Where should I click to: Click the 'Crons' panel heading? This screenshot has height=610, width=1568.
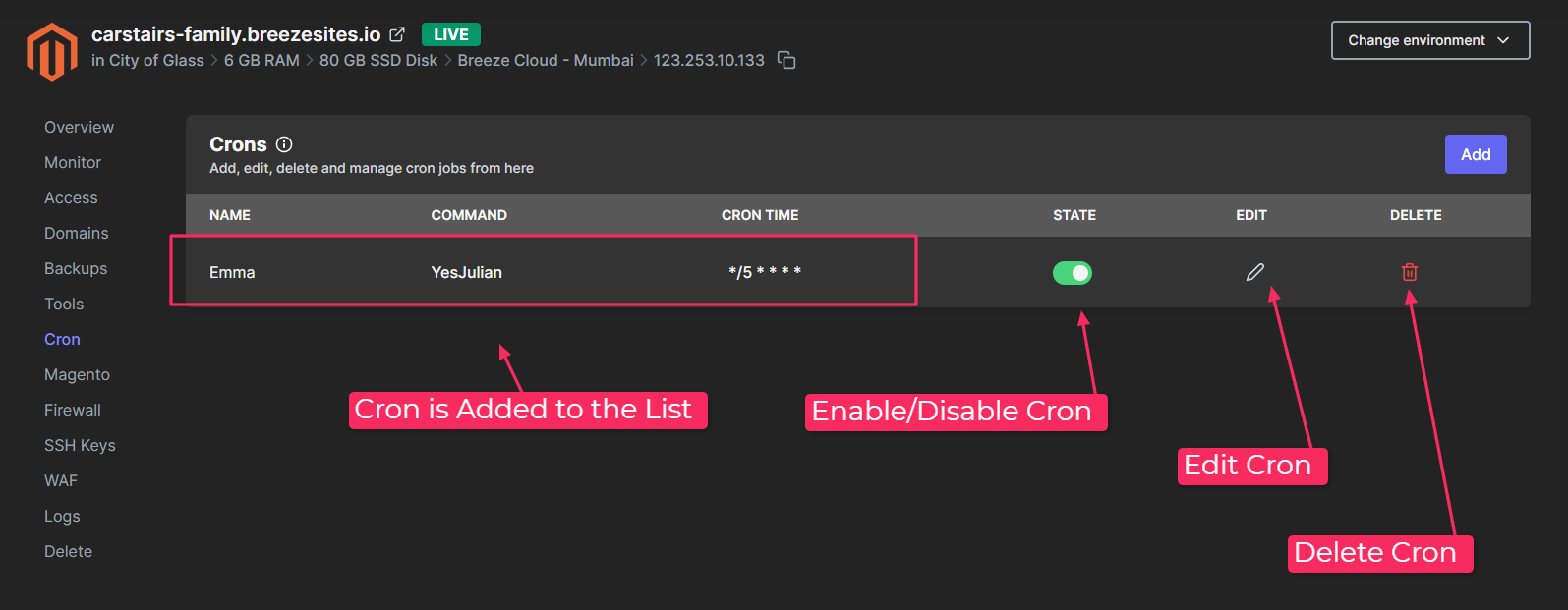pos(238,144)
